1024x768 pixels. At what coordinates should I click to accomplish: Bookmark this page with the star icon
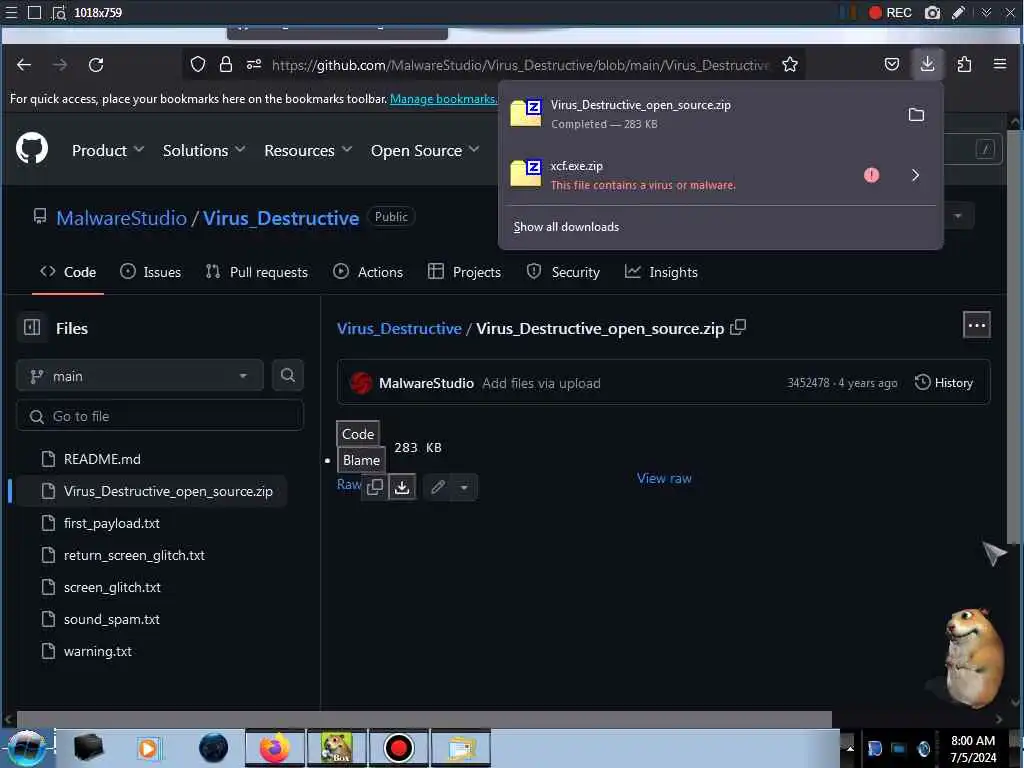[790, 64]
